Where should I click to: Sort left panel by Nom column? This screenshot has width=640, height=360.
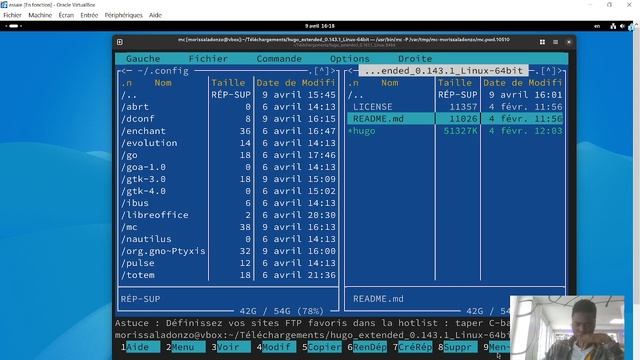coord(163,83)
